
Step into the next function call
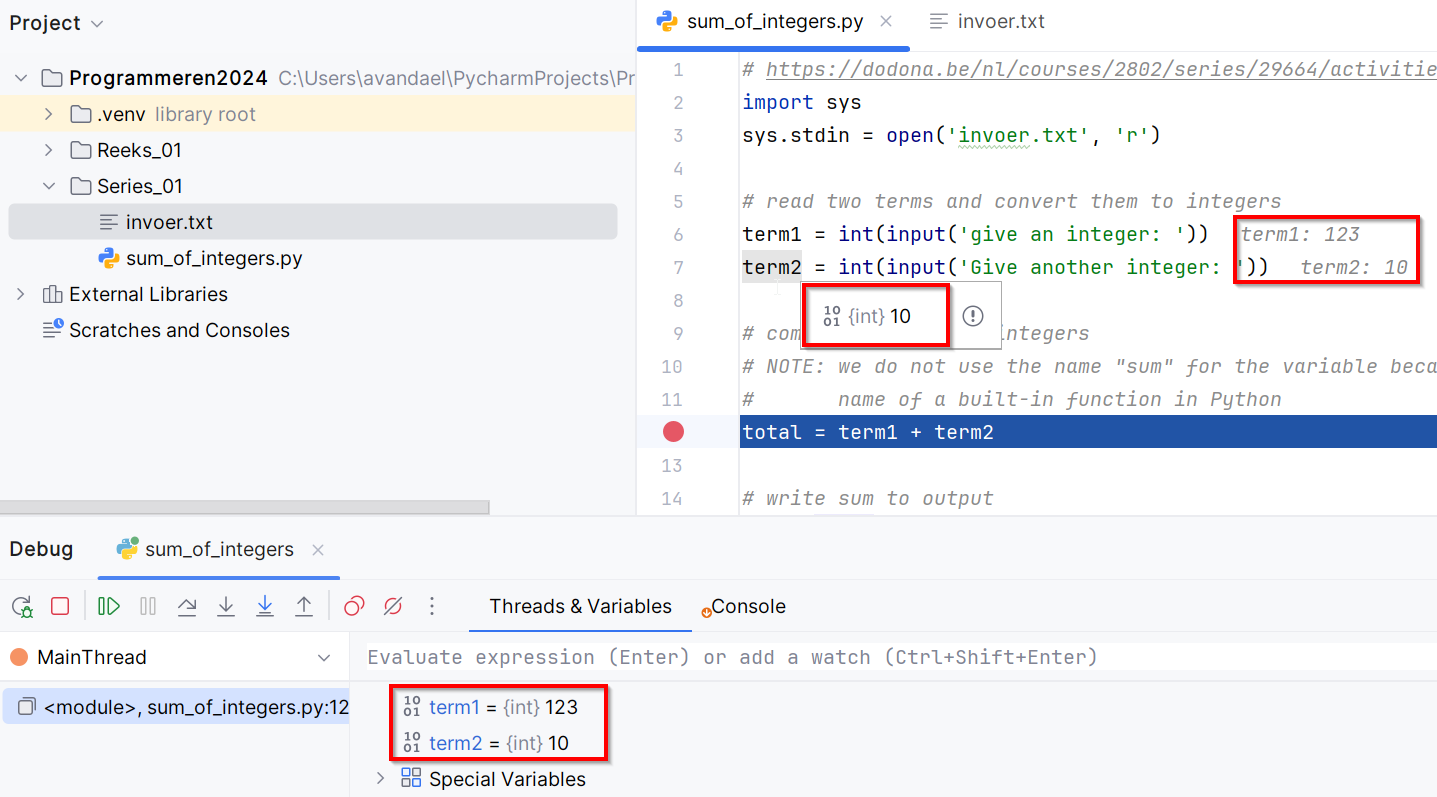pos(225,606)
